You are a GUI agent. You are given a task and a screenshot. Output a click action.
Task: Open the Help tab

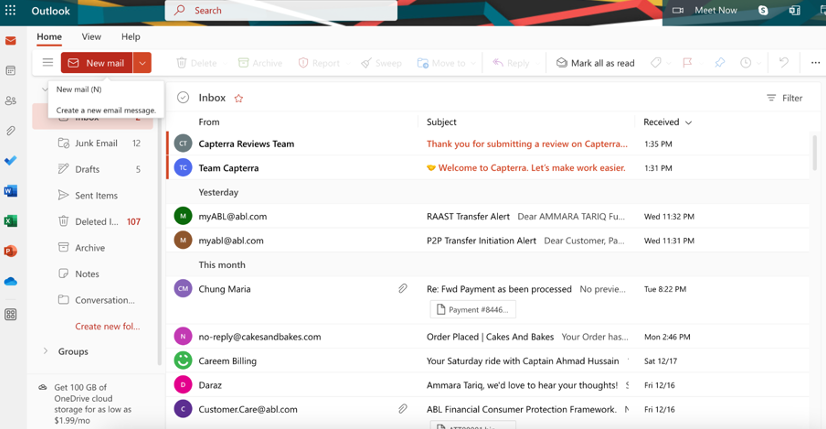coord(130,37)
